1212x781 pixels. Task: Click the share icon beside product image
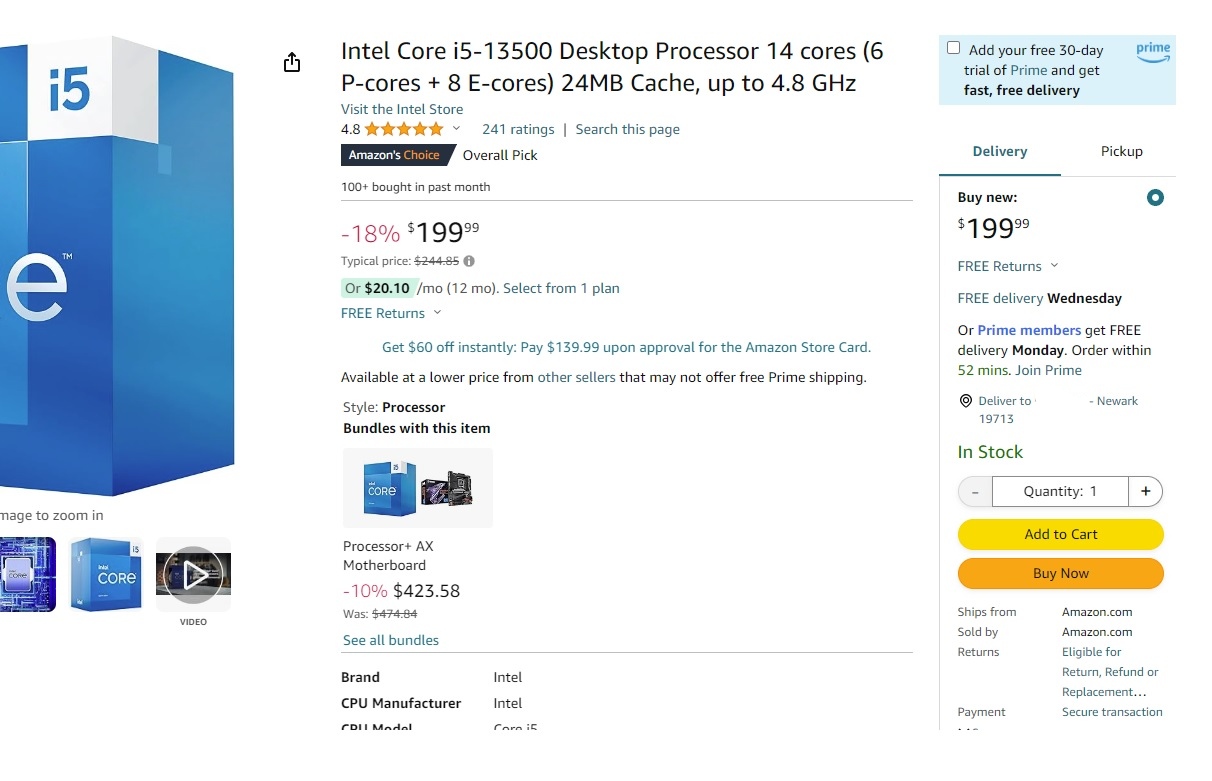(292, 63)
